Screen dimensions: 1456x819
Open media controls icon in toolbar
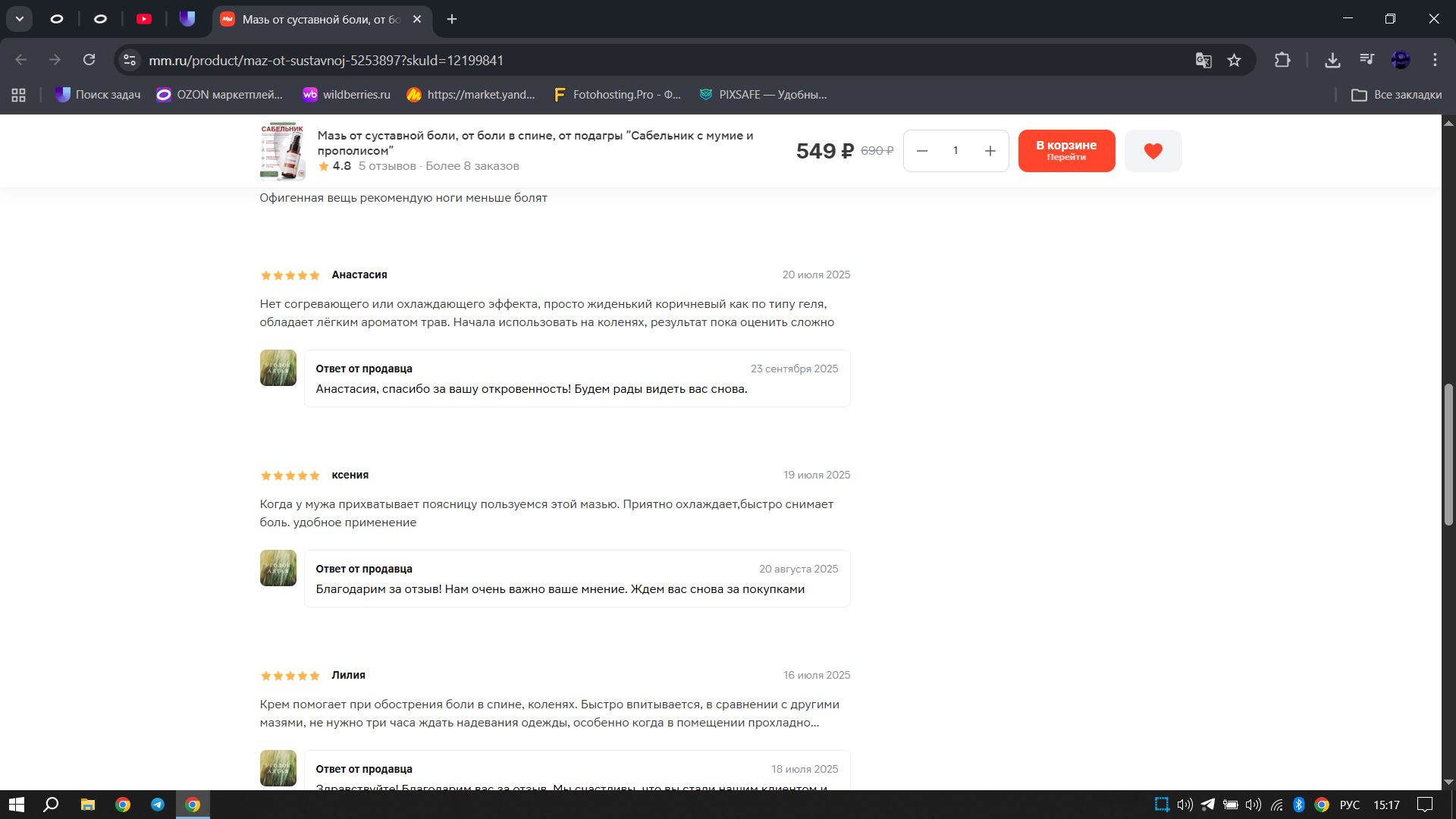1367,60
